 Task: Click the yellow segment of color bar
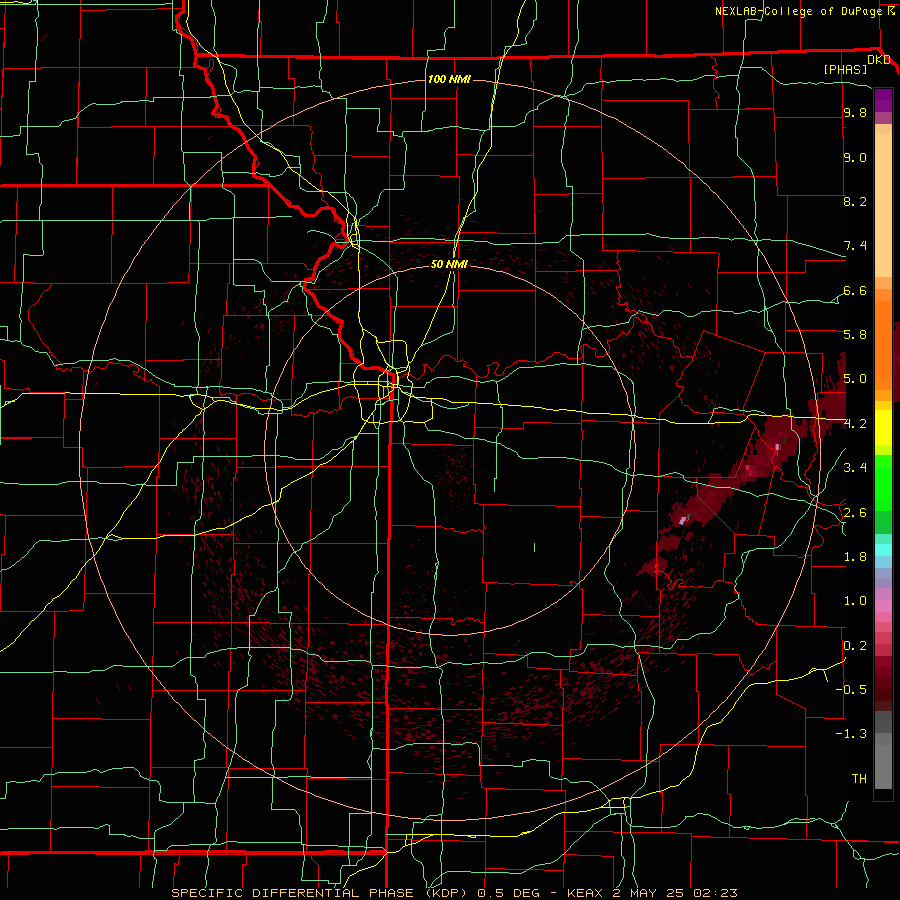click(883, 428)
